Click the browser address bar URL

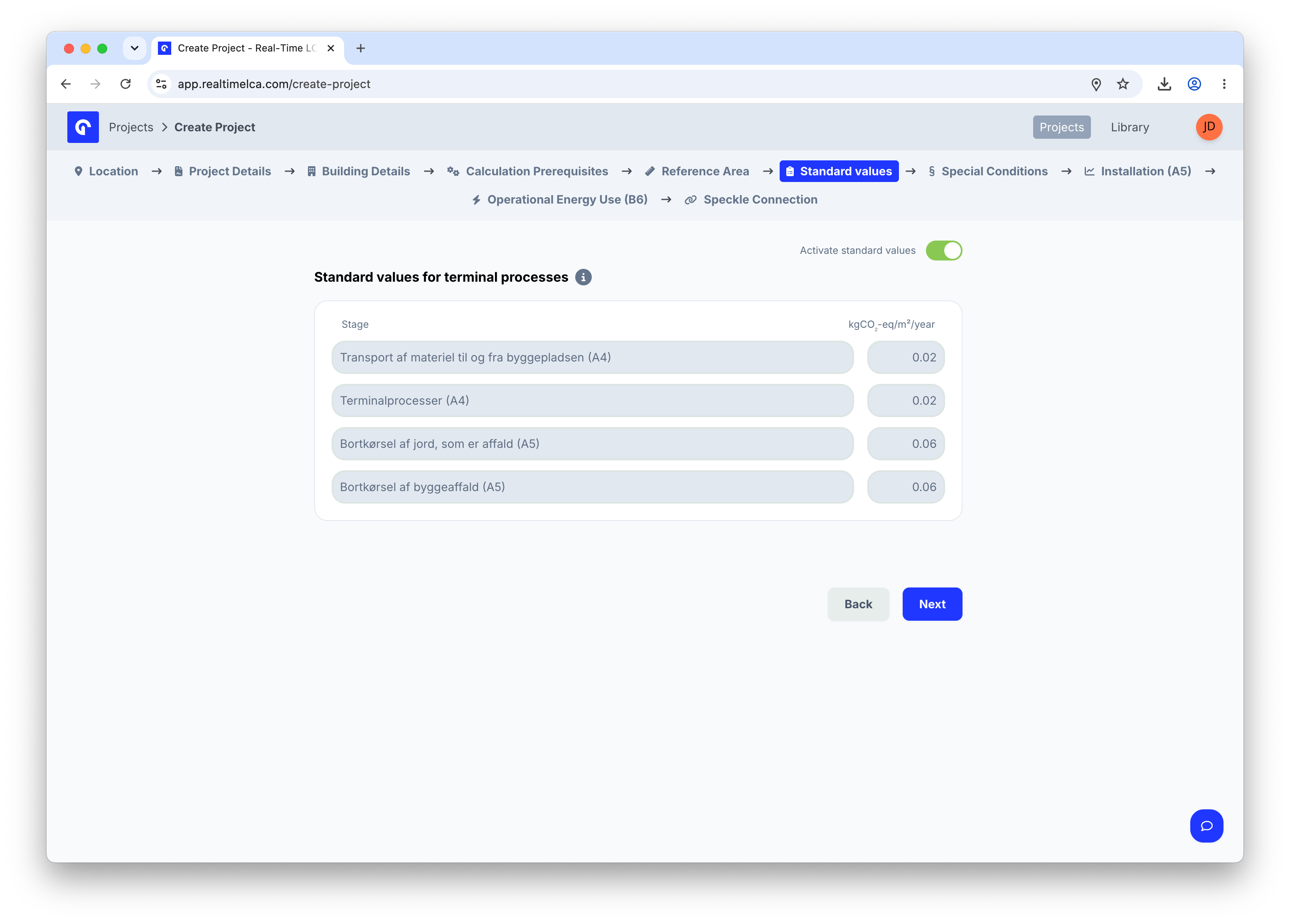coord(274,84)
